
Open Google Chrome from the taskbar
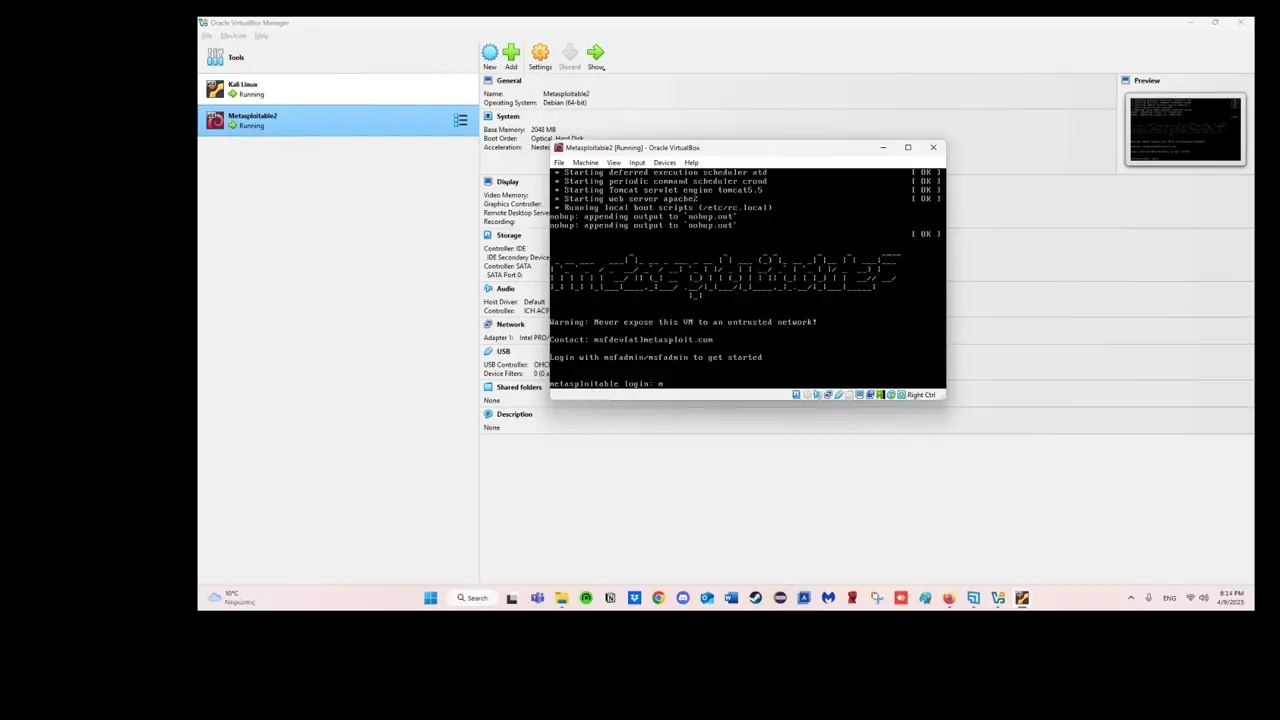click(658, 598)
